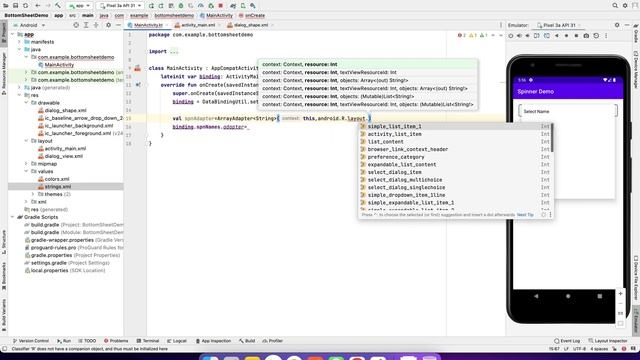The height and width of the screenshot is (360, 640).
Task: Open the Profile app gauge icon
Action: 201,6
